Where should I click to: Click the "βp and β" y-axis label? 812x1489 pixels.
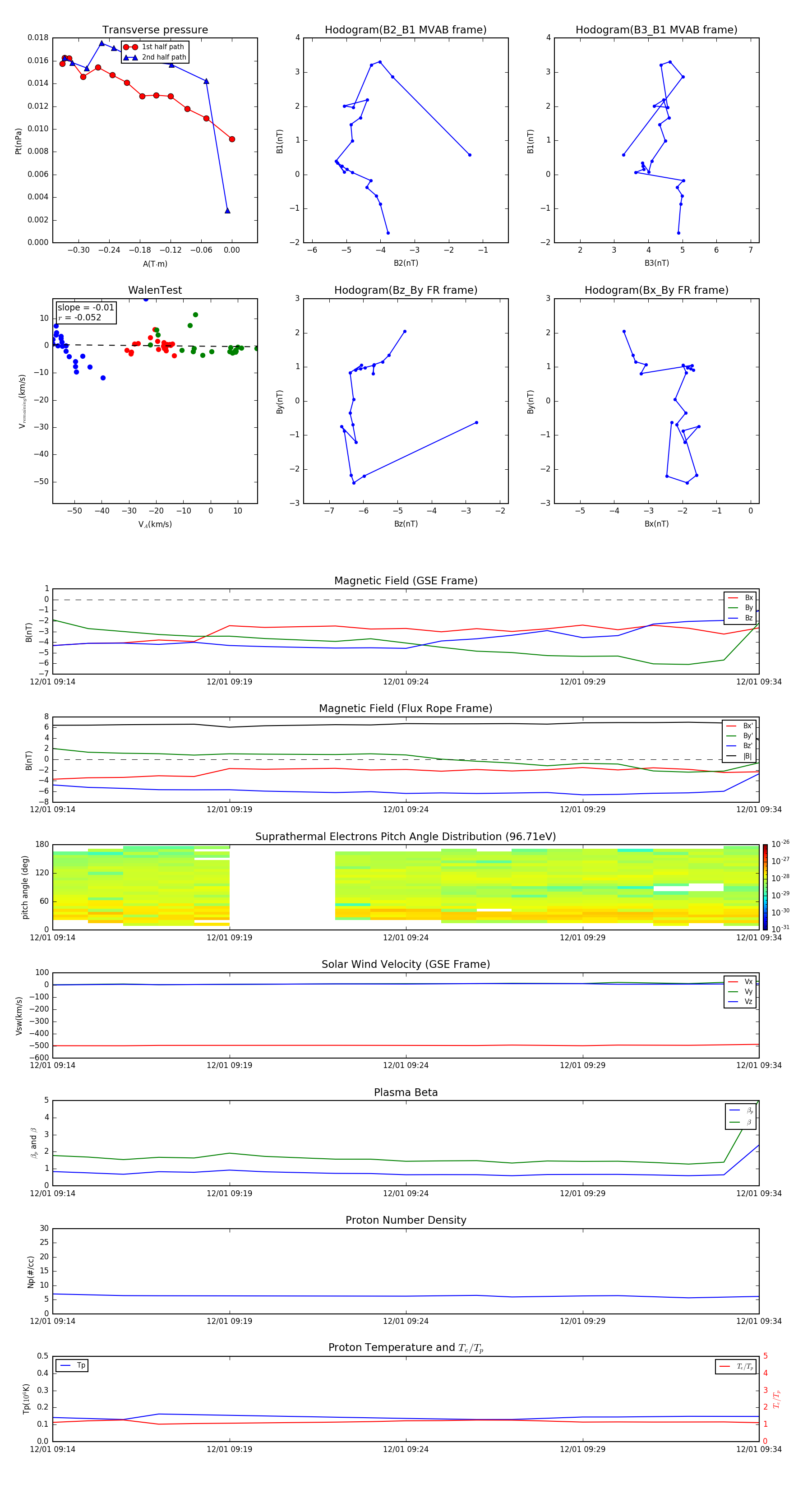tap(33, 1143)
